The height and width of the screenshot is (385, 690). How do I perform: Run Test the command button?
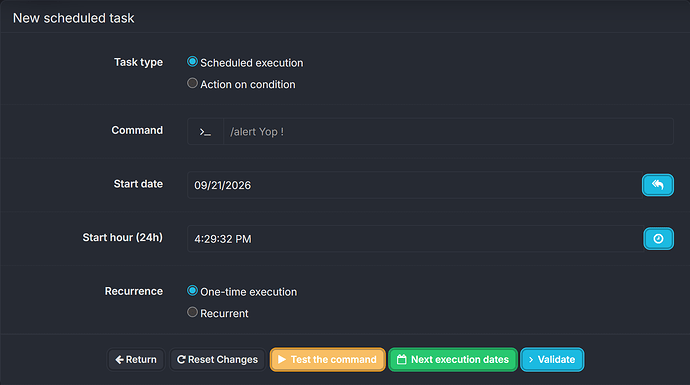tap(327, 359)
